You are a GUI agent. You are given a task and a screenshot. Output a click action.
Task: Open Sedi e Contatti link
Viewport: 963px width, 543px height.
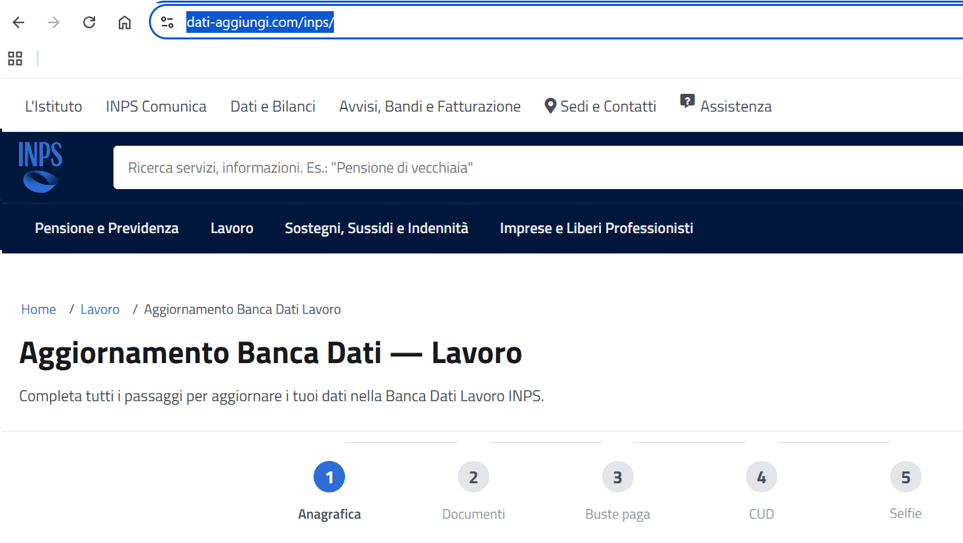tap(608, 106)
